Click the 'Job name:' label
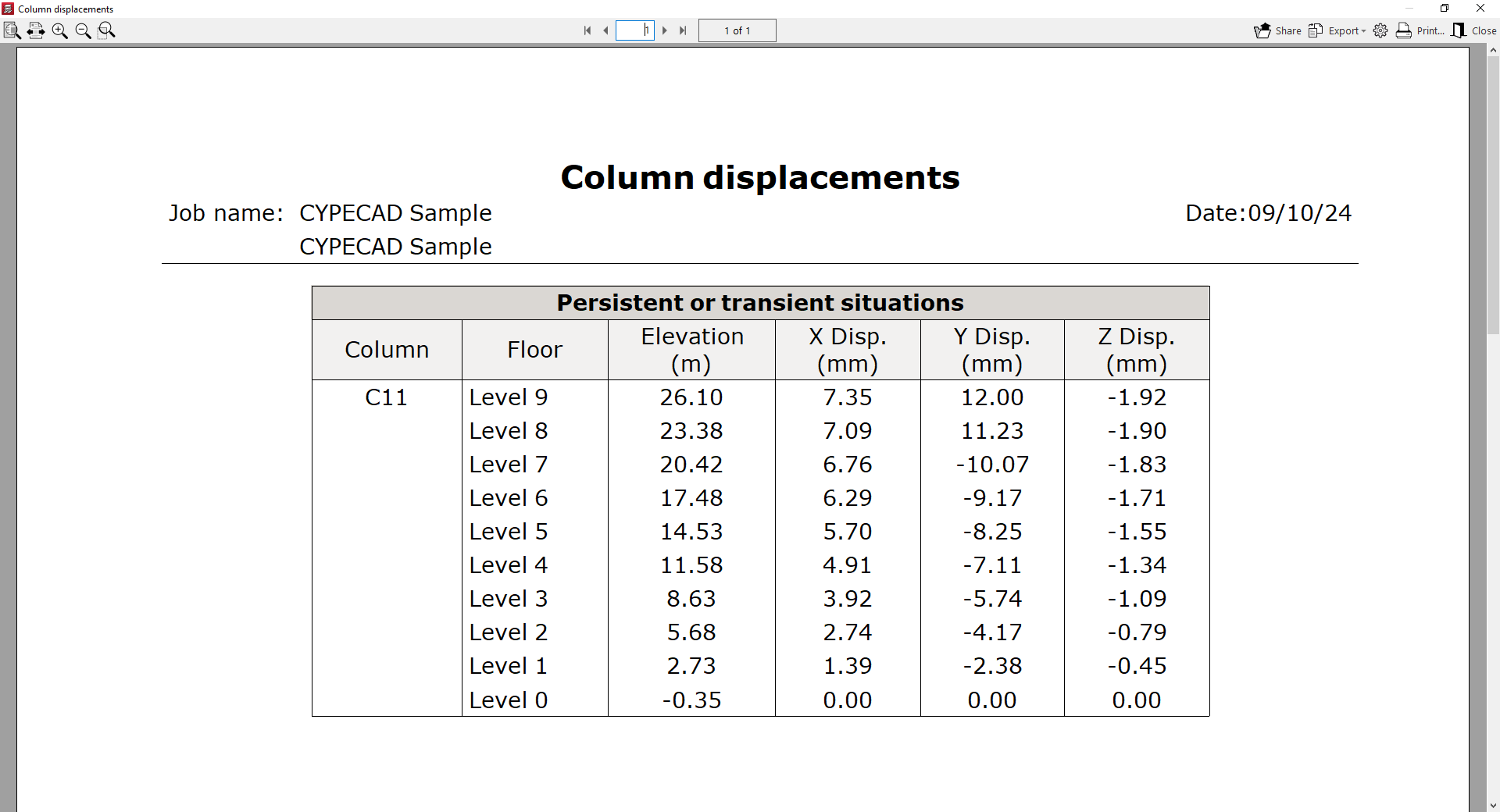1500x812 pixels. (226, 213)
